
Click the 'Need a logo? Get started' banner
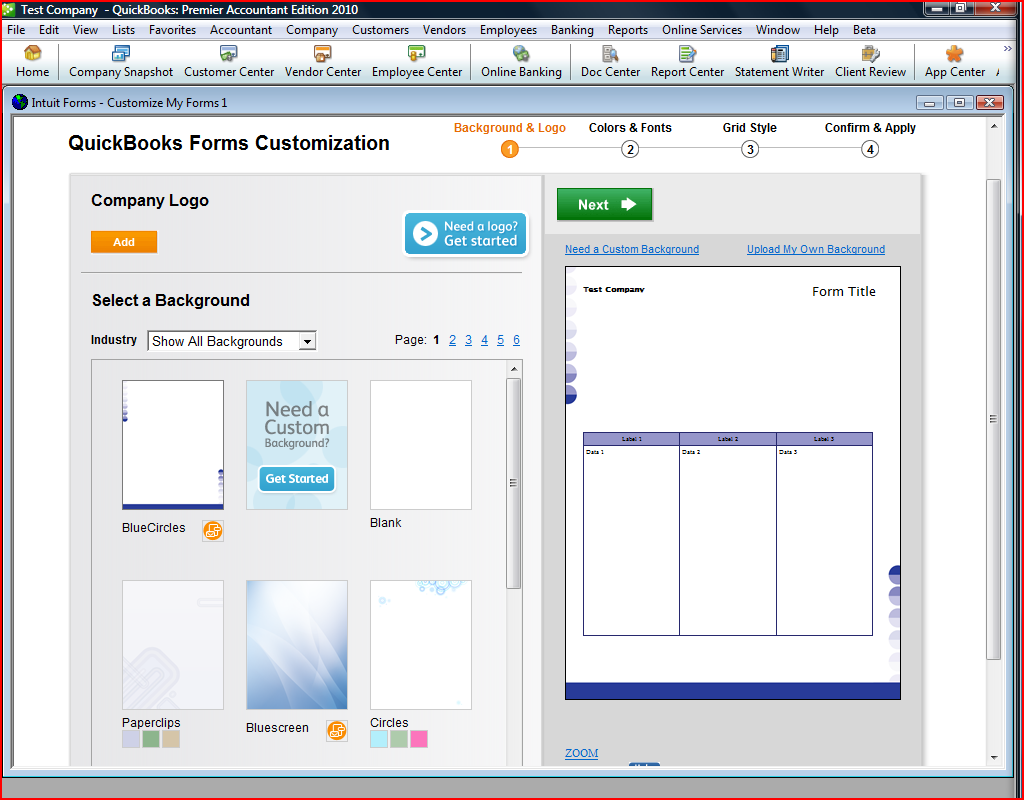[x=466, y=233]
